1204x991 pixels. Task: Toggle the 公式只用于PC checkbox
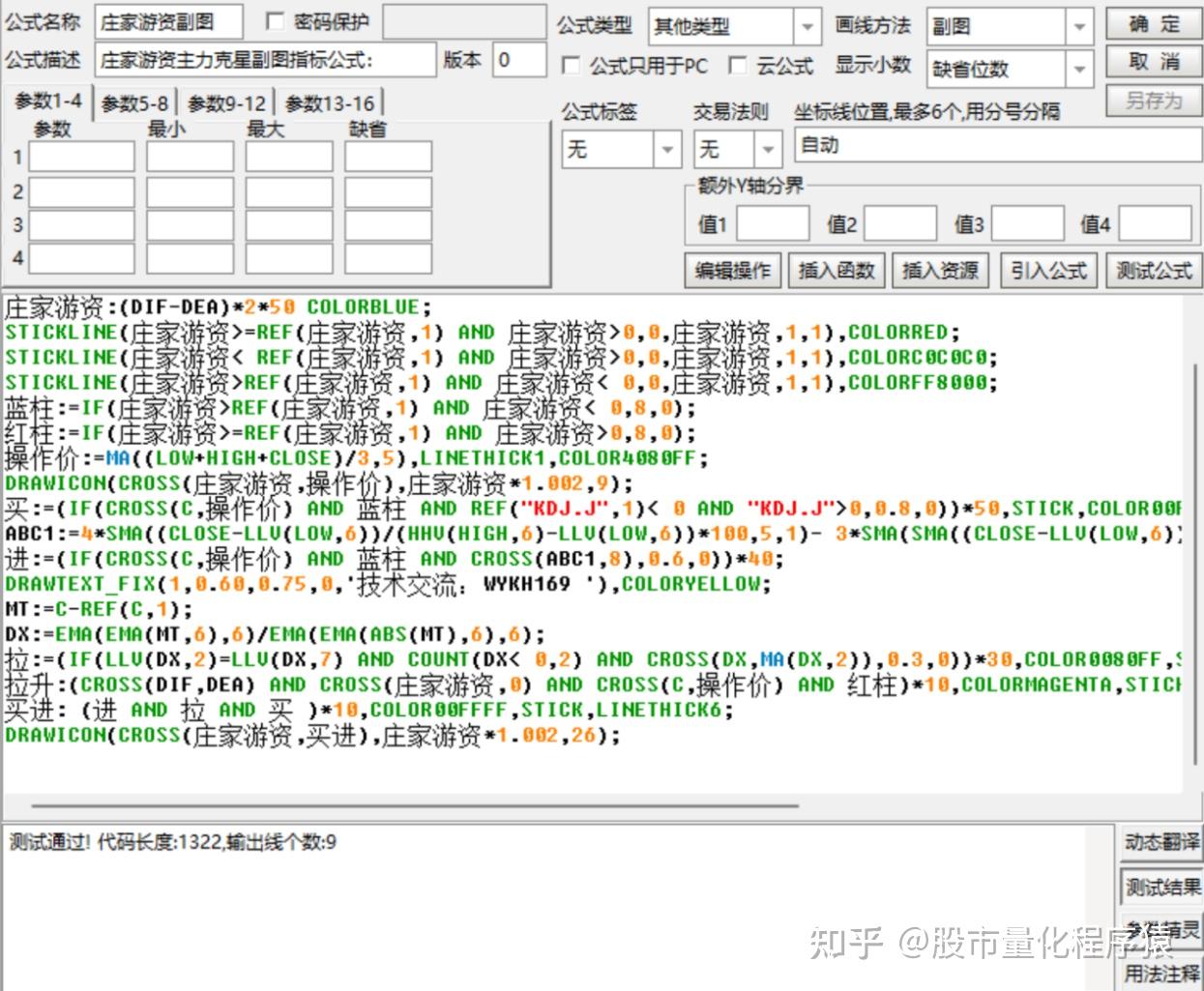tap(572, 66)
